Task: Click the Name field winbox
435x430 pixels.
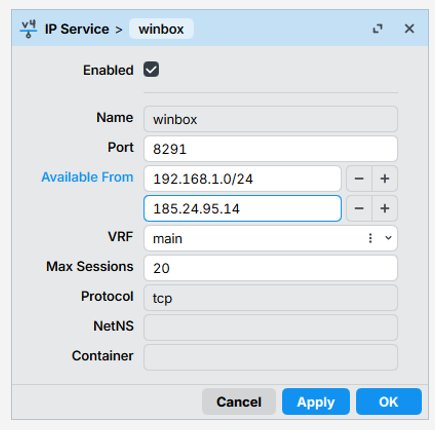Action: (270, 119)
